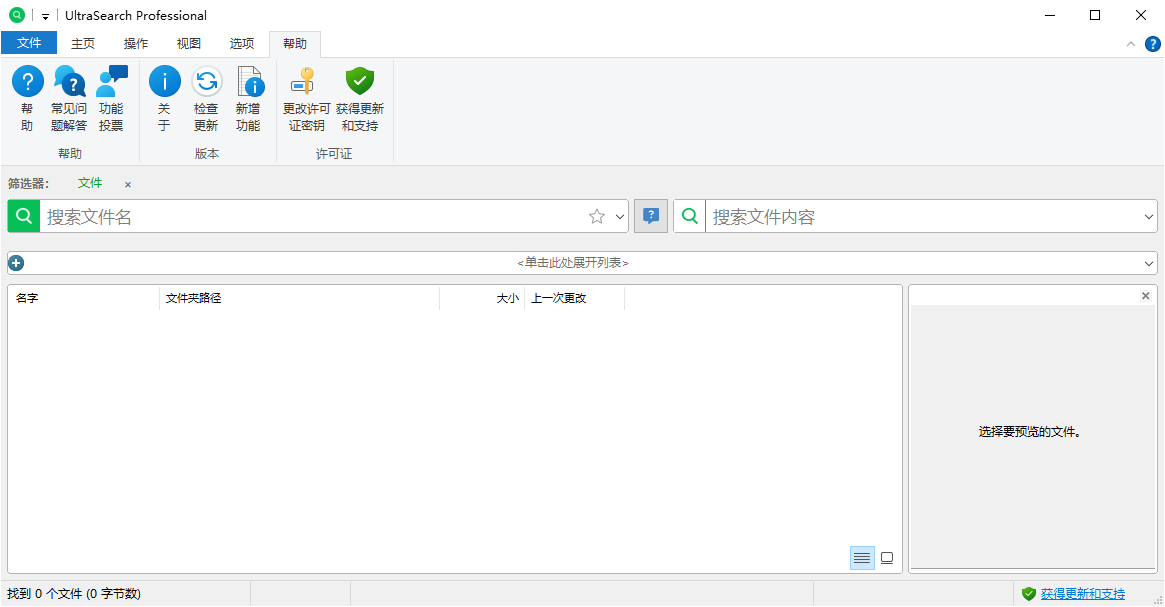Toggle the preview pane view button
The image size is (1165, 607).
tap(887, 558)
